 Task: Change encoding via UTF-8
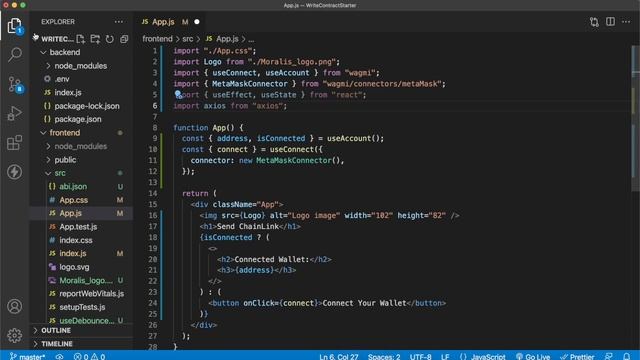[420, 356]
